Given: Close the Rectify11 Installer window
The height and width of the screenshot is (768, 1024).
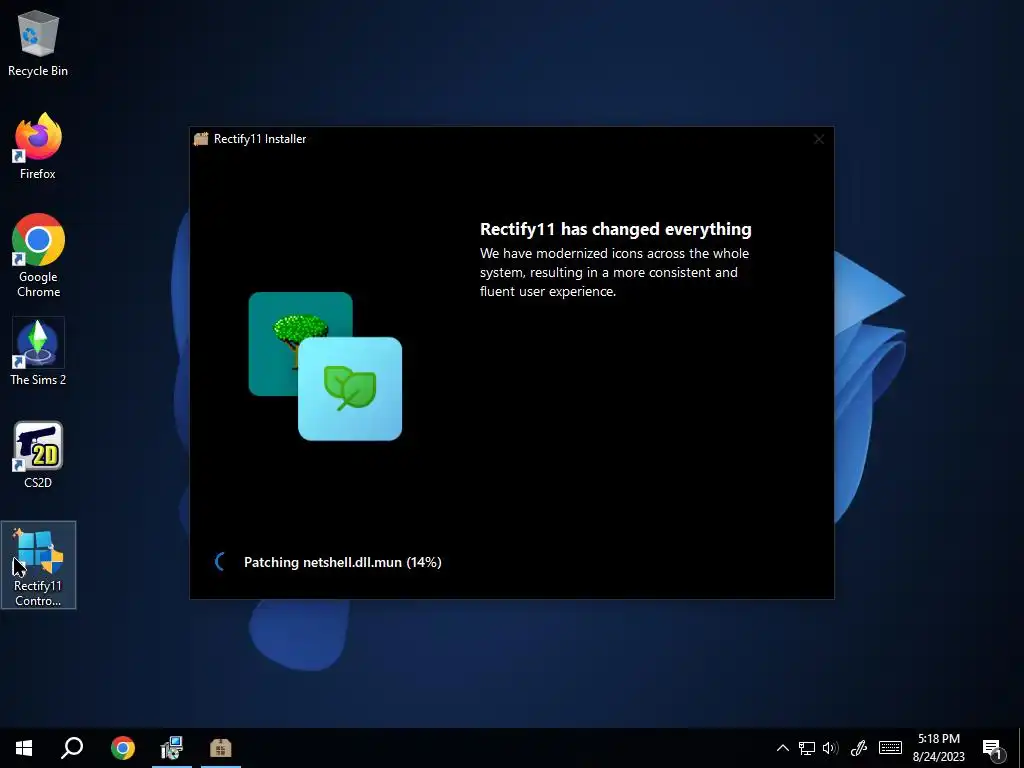Looking at the screenshot, I should click(x=819, y=139).
